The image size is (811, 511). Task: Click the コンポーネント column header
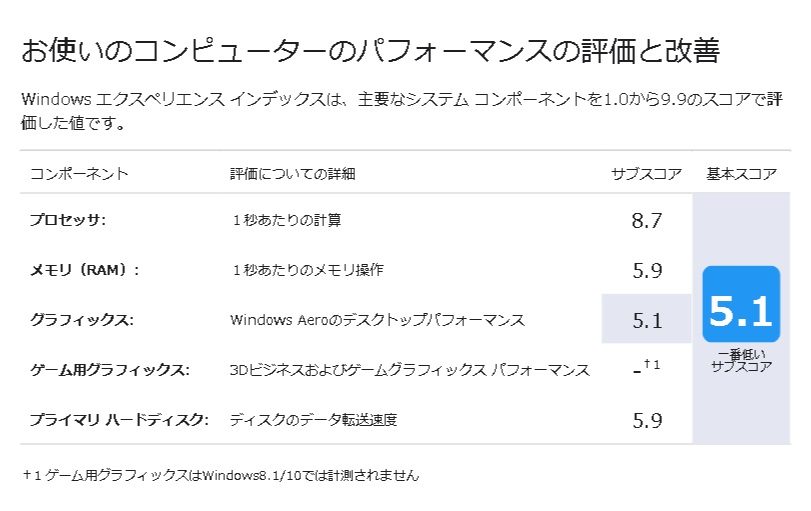79,174
